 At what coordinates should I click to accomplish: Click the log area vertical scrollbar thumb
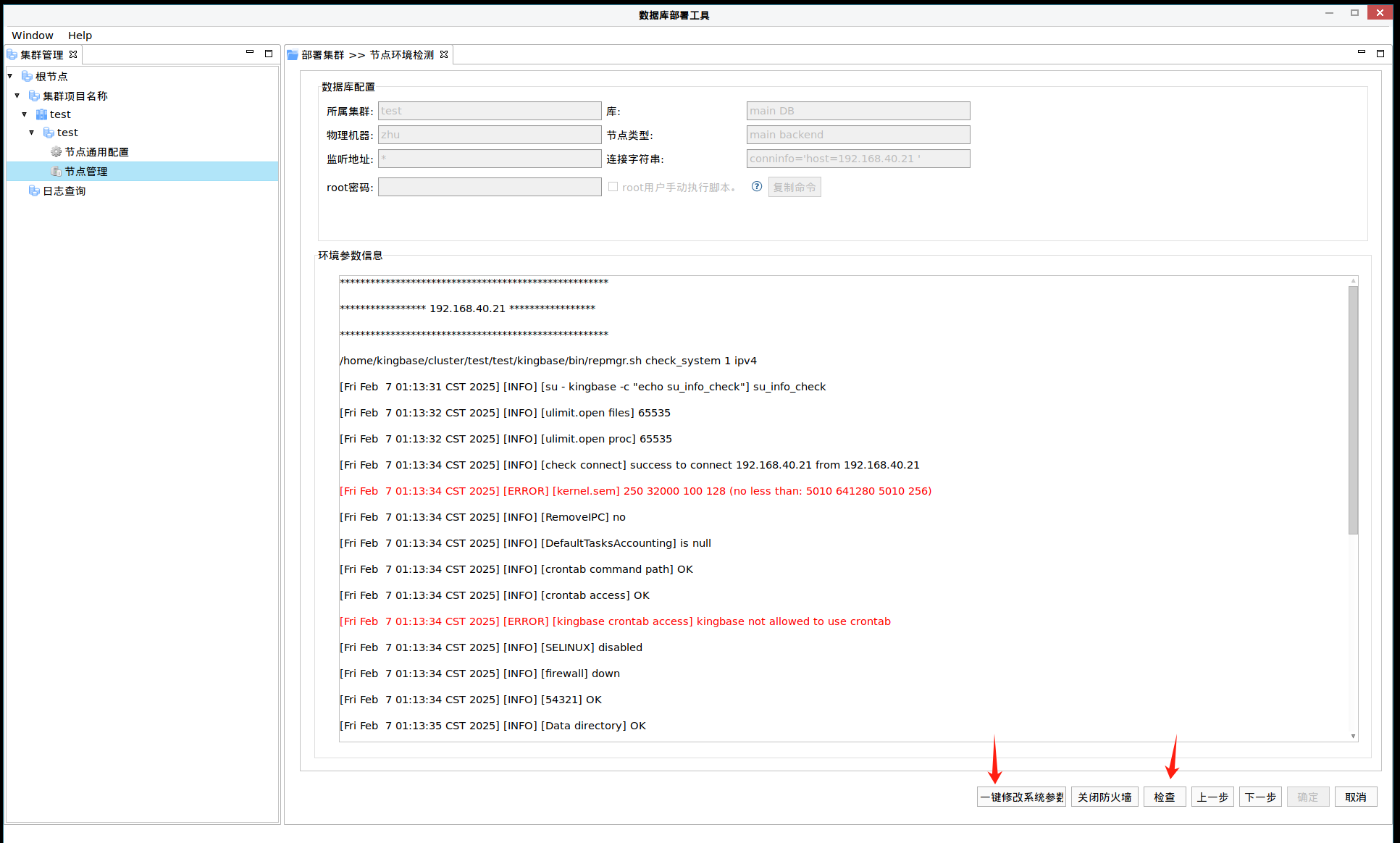click(x=1353, y=409)
